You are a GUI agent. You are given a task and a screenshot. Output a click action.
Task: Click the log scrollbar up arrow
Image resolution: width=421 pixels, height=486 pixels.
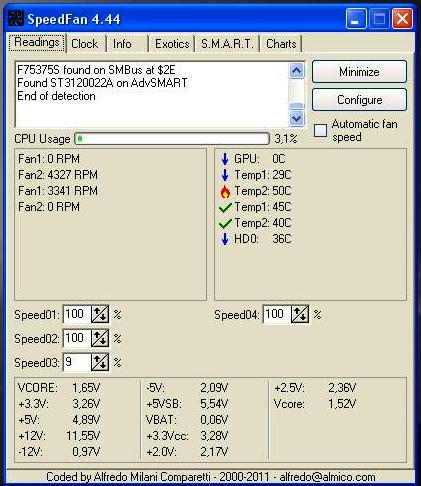pos(297,71)
